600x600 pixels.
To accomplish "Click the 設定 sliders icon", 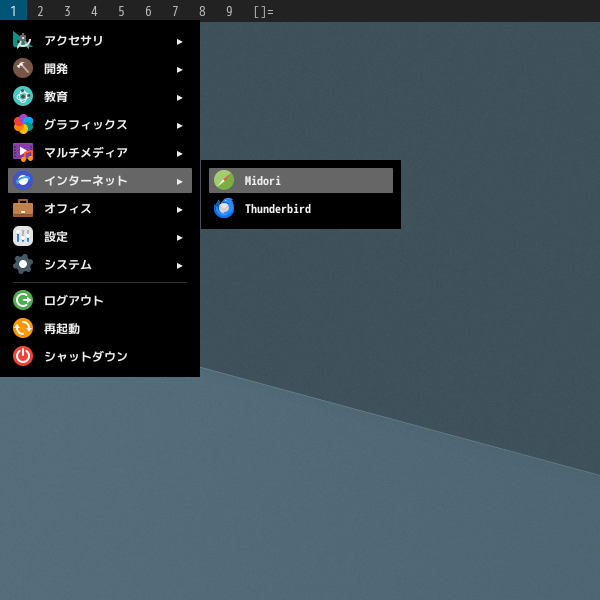I will tap(23, 236).
